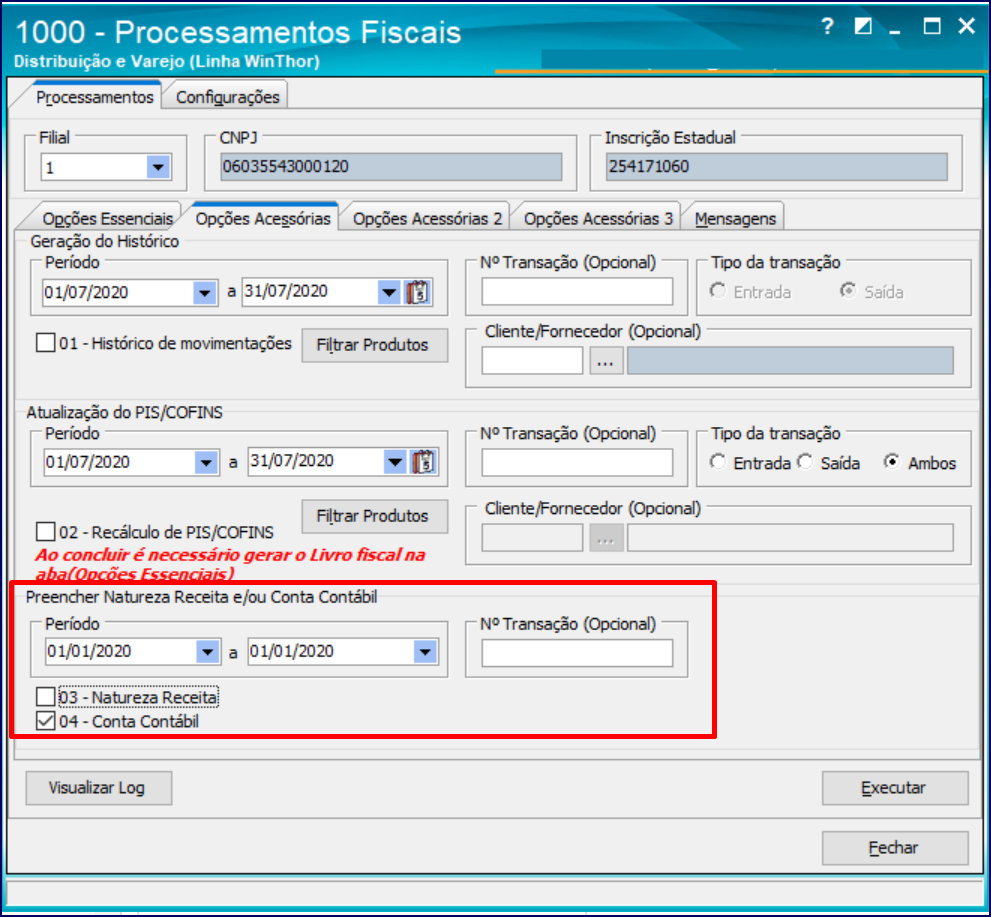Screen dimensions: 991x917
Task: Open start date dropdown in Atualização do PIS/COFINS
Action: 206,463
